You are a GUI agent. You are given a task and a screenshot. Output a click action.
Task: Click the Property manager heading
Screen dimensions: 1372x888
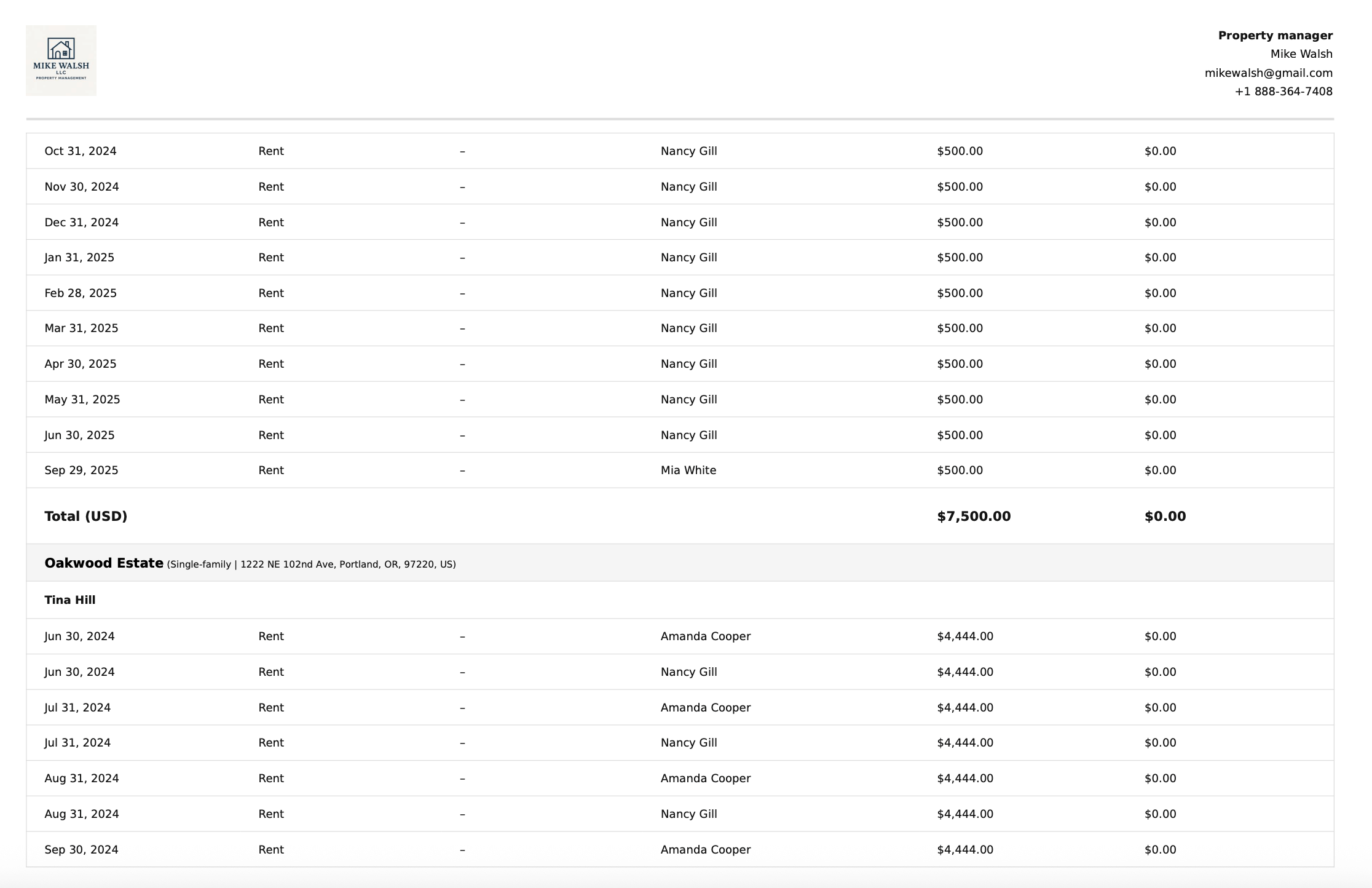pyautogui.click(x=1275, y=36)
